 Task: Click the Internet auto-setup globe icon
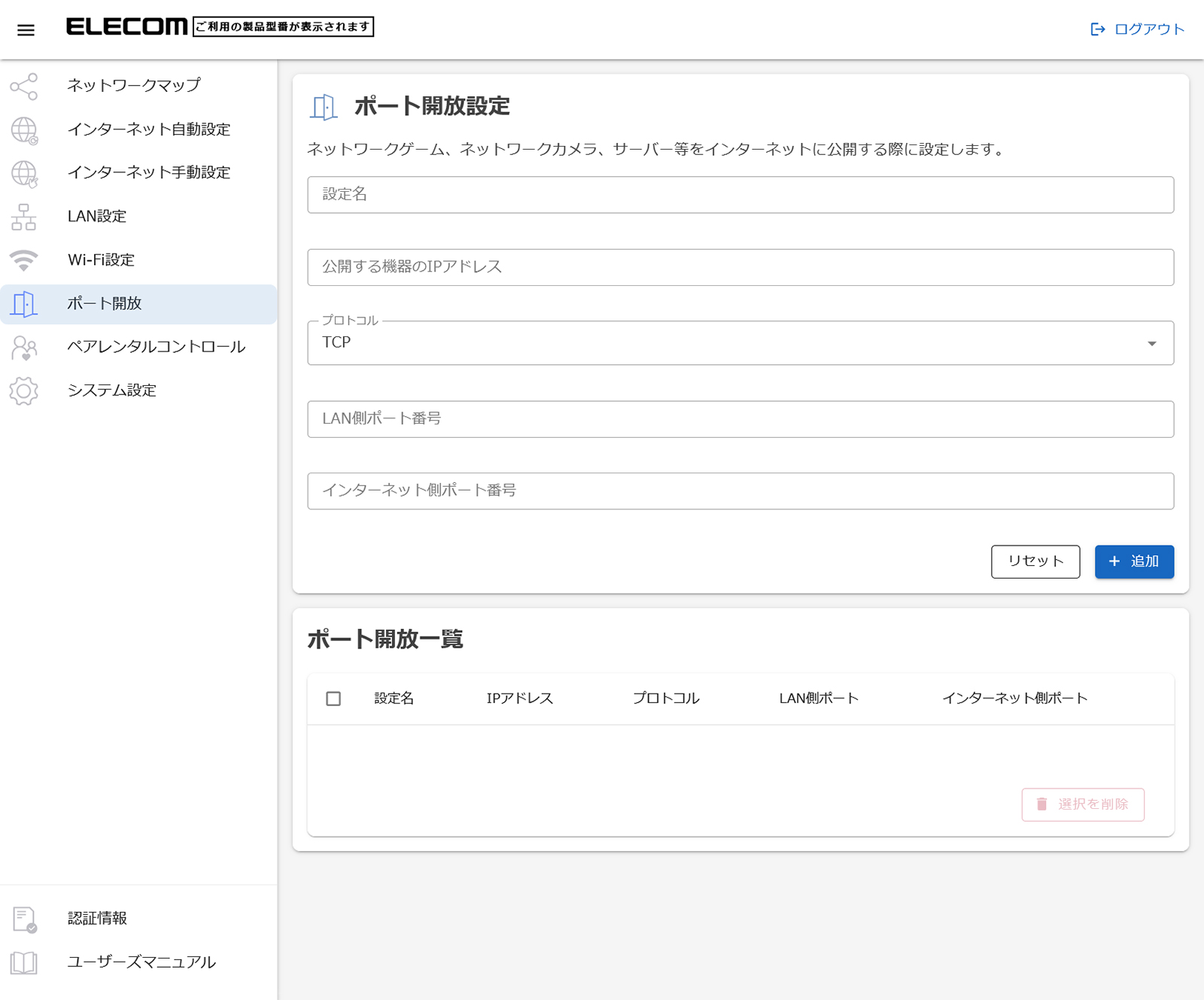click(x=24, y=130)
